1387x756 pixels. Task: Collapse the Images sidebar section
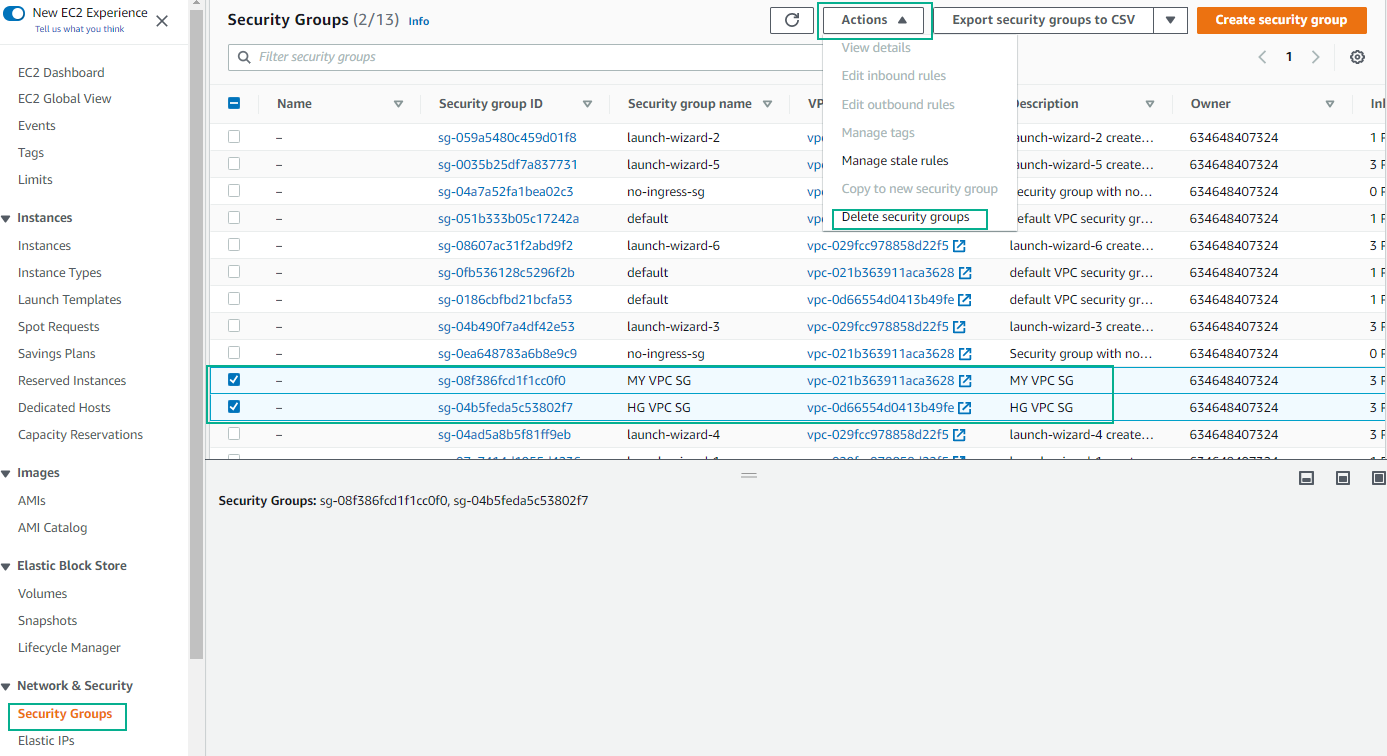pyautogui.click(x=6, y=473)
